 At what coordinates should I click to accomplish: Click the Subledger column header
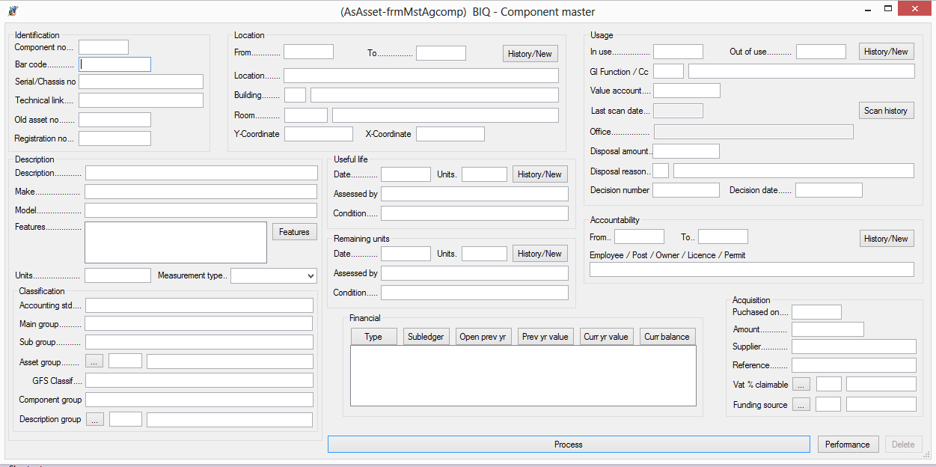coord(426,337)
